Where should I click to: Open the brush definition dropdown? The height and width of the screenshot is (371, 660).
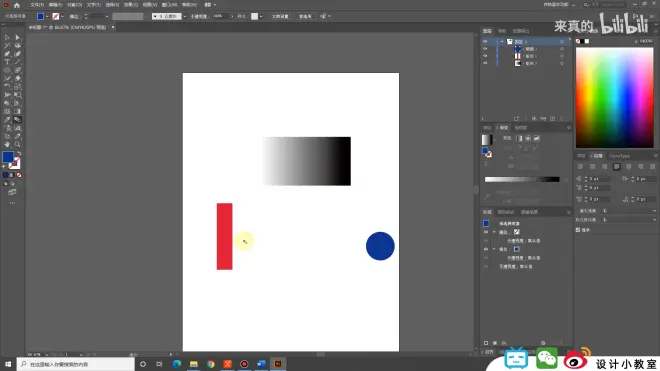tap(184, 16)
